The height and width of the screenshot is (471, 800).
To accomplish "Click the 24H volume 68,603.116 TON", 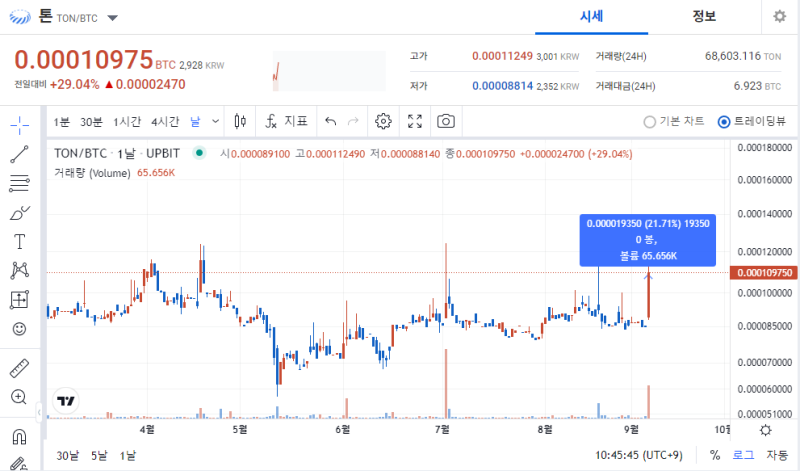I will click(743, 56).
